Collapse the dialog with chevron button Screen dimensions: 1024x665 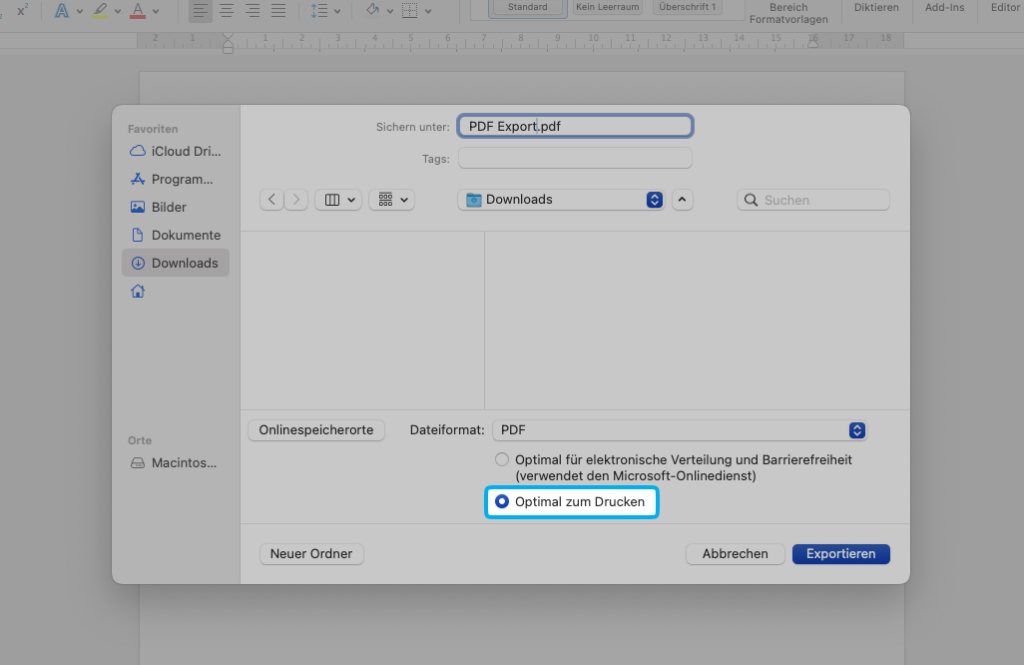click(682, 200)
